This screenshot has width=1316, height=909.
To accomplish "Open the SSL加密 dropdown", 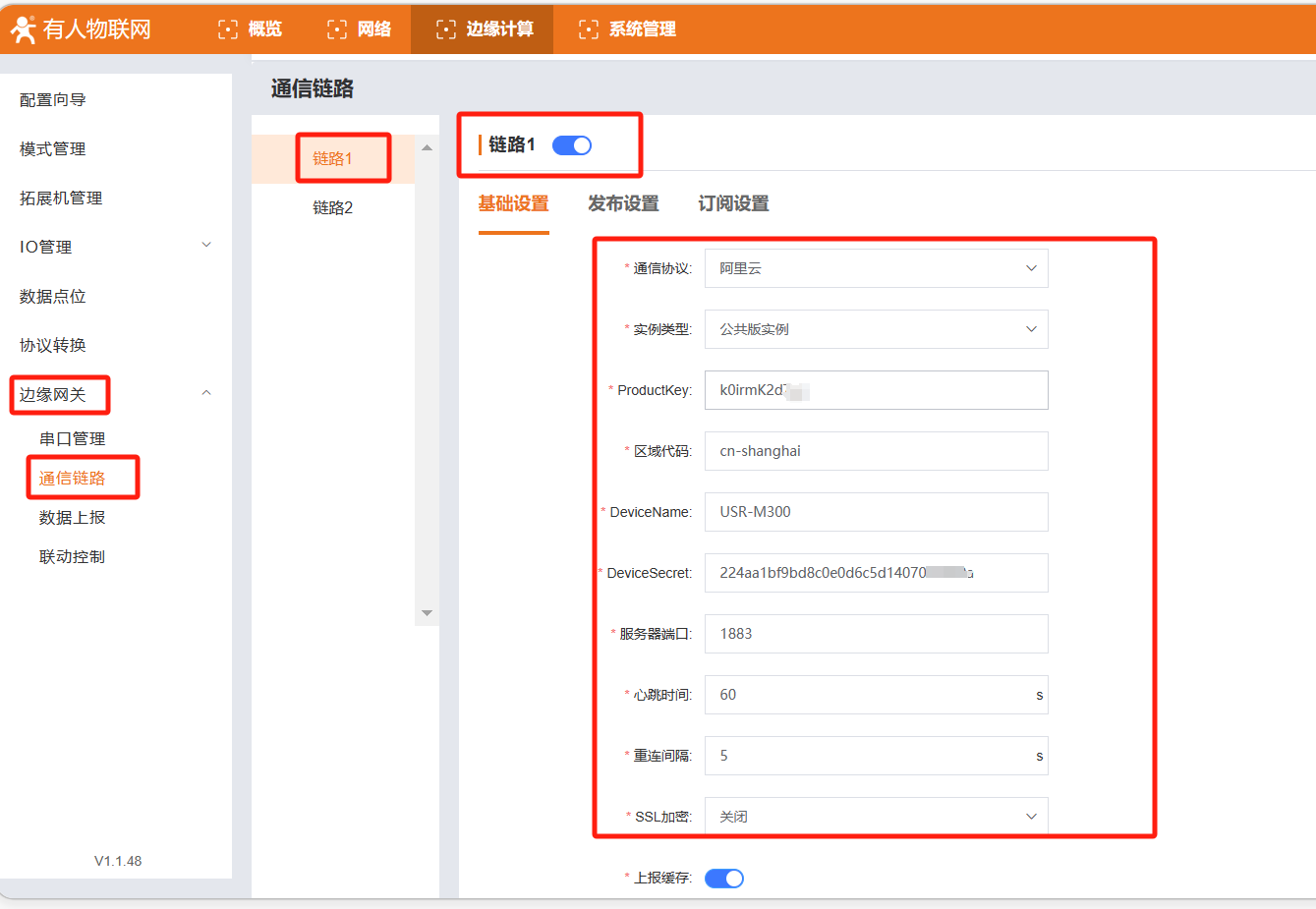I will coord(876,816).
